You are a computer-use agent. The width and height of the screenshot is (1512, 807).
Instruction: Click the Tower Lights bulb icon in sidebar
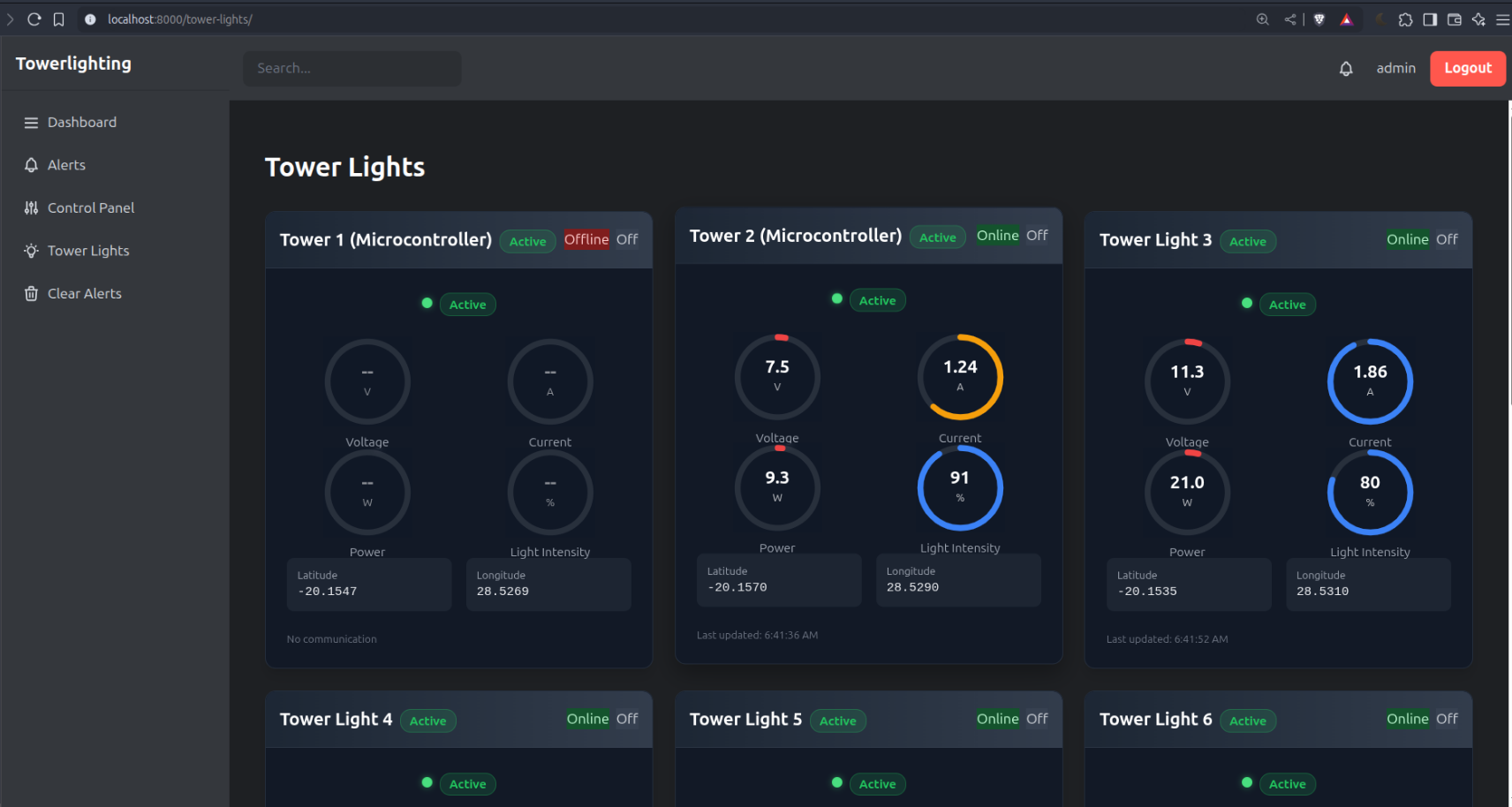point(31,251)
